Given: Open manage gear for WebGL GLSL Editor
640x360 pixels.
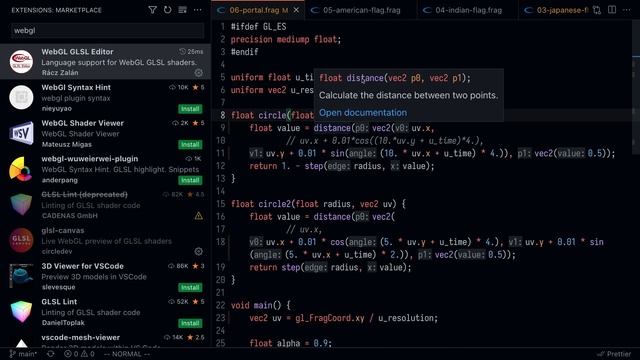Looking at the screenshot, I should pos(198,73).
